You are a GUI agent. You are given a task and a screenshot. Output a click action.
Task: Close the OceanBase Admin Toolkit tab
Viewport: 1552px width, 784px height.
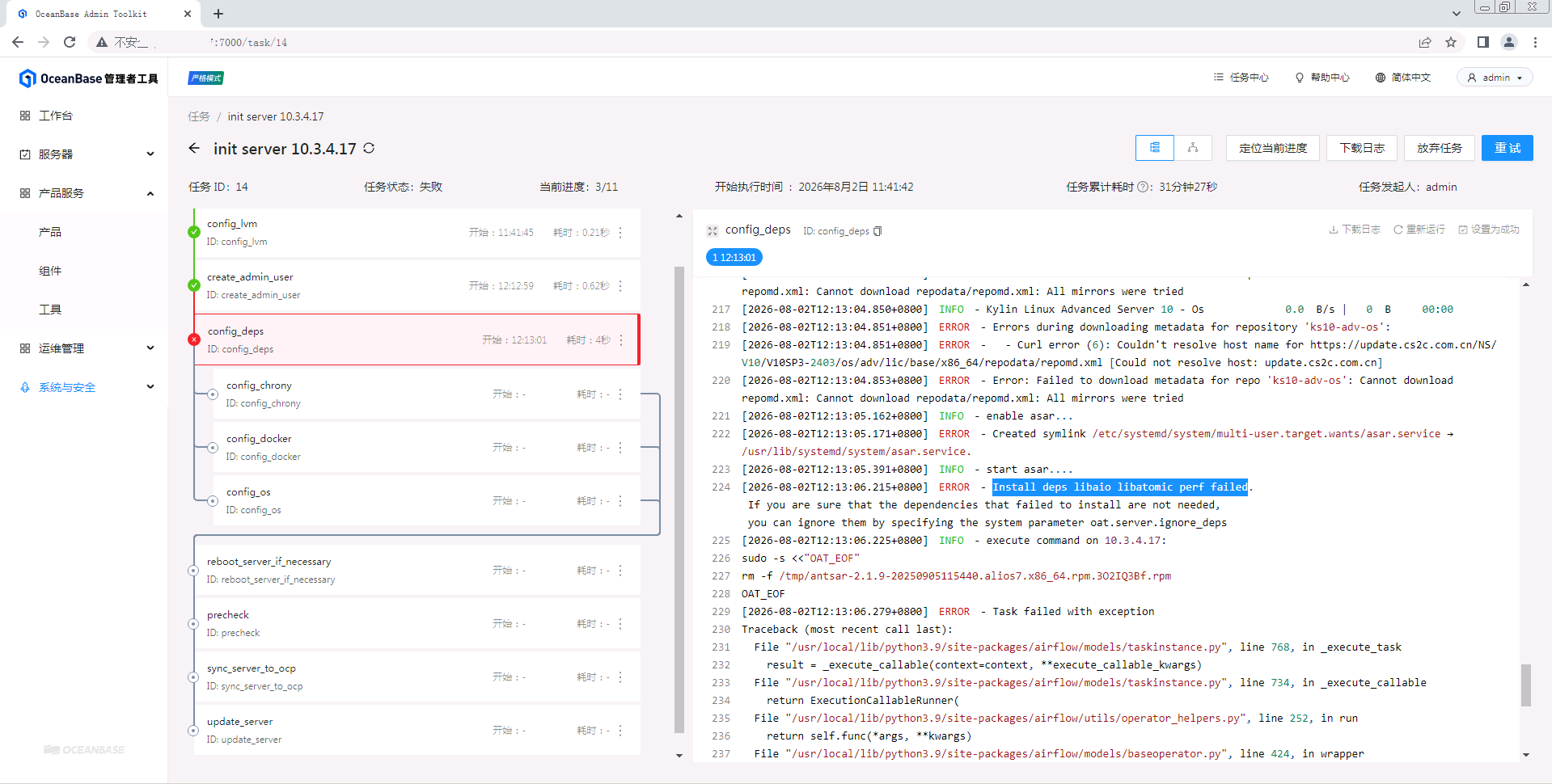(x=188, y=14)
